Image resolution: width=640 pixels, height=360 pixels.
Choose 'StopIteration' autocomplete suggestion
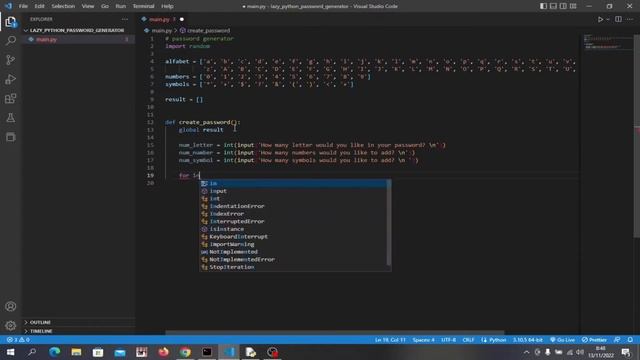click(293, 267)
